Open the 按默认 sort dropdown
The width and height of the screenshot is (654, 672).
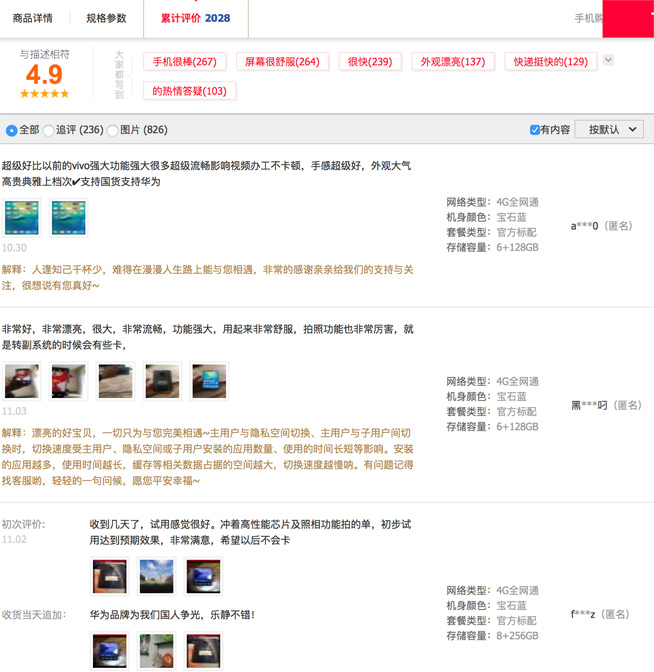pos(609,130)
